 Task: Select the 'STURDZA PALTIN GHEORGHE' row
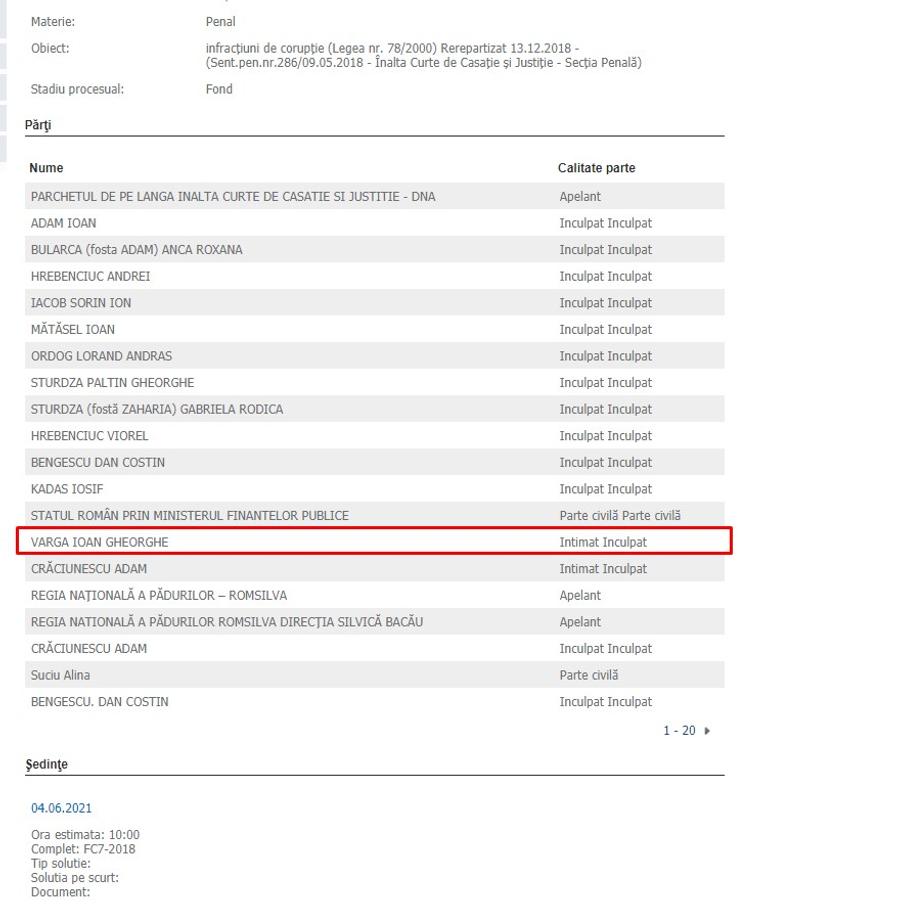coord(374,383)
